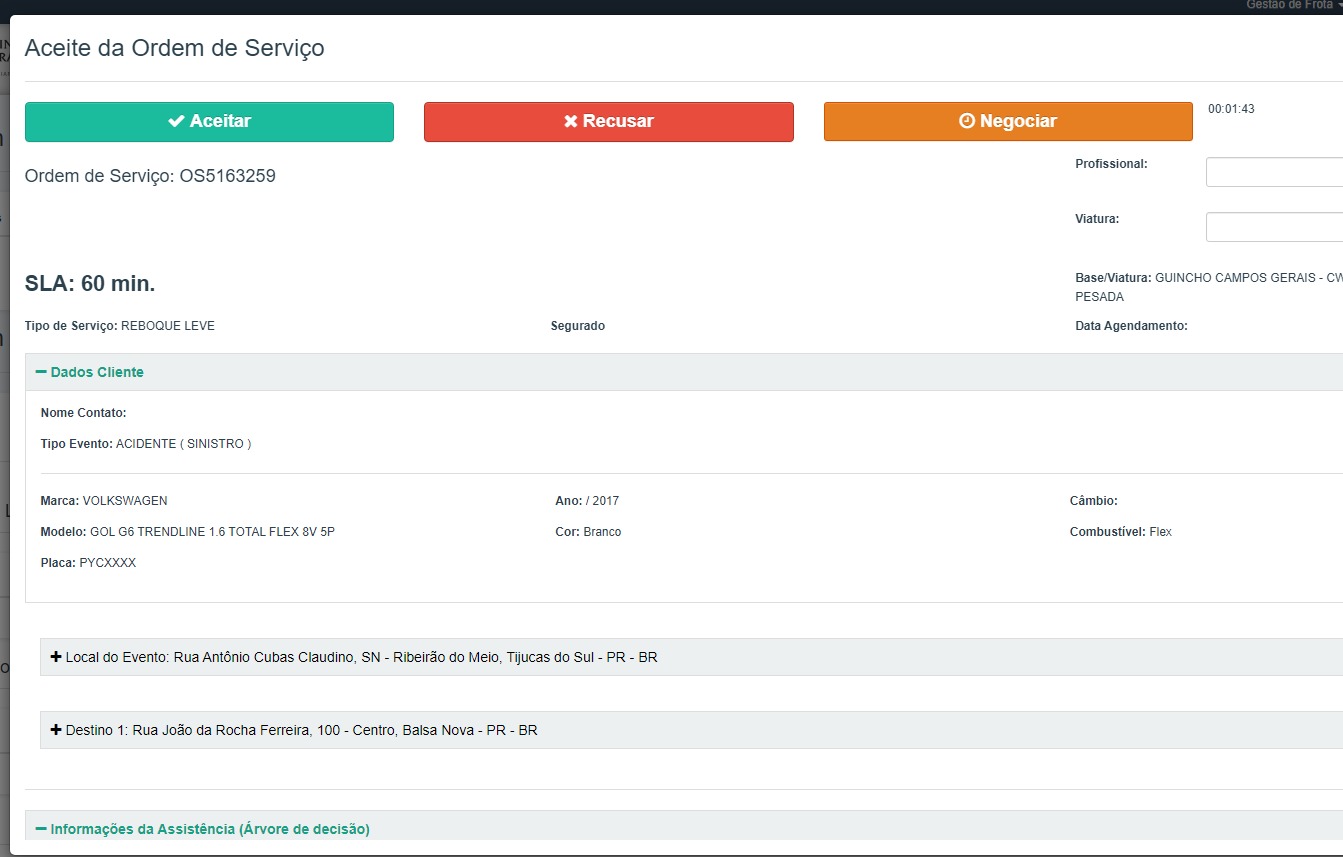Click the Tipo Evento ACIDENTE ( SINISTRO ) text
Image resolution: width=1343 pixels, height=857 pixels.
coord(146,444)
